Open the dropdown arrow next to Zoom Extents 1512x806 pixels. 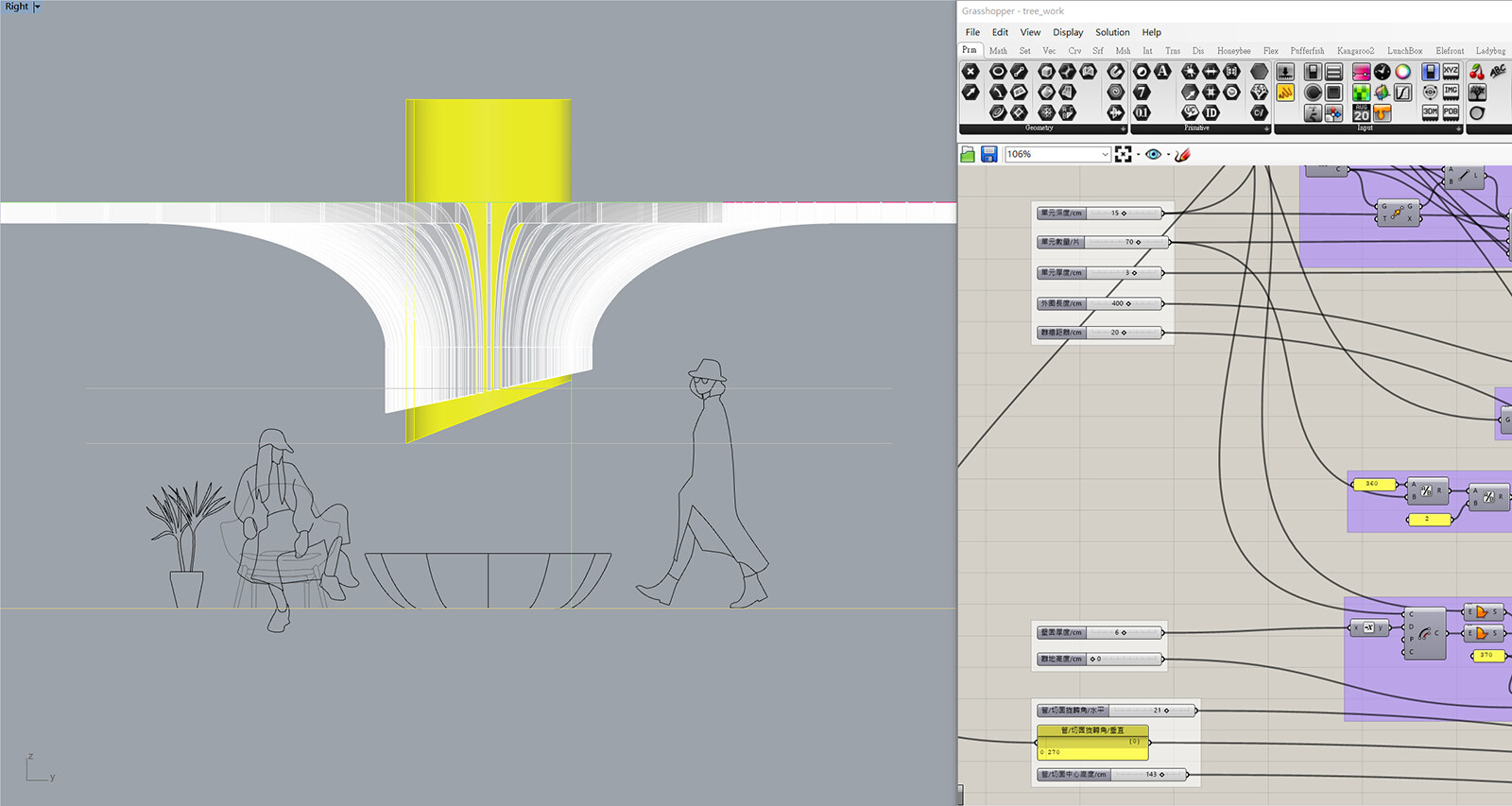[x=1138, y=154]
